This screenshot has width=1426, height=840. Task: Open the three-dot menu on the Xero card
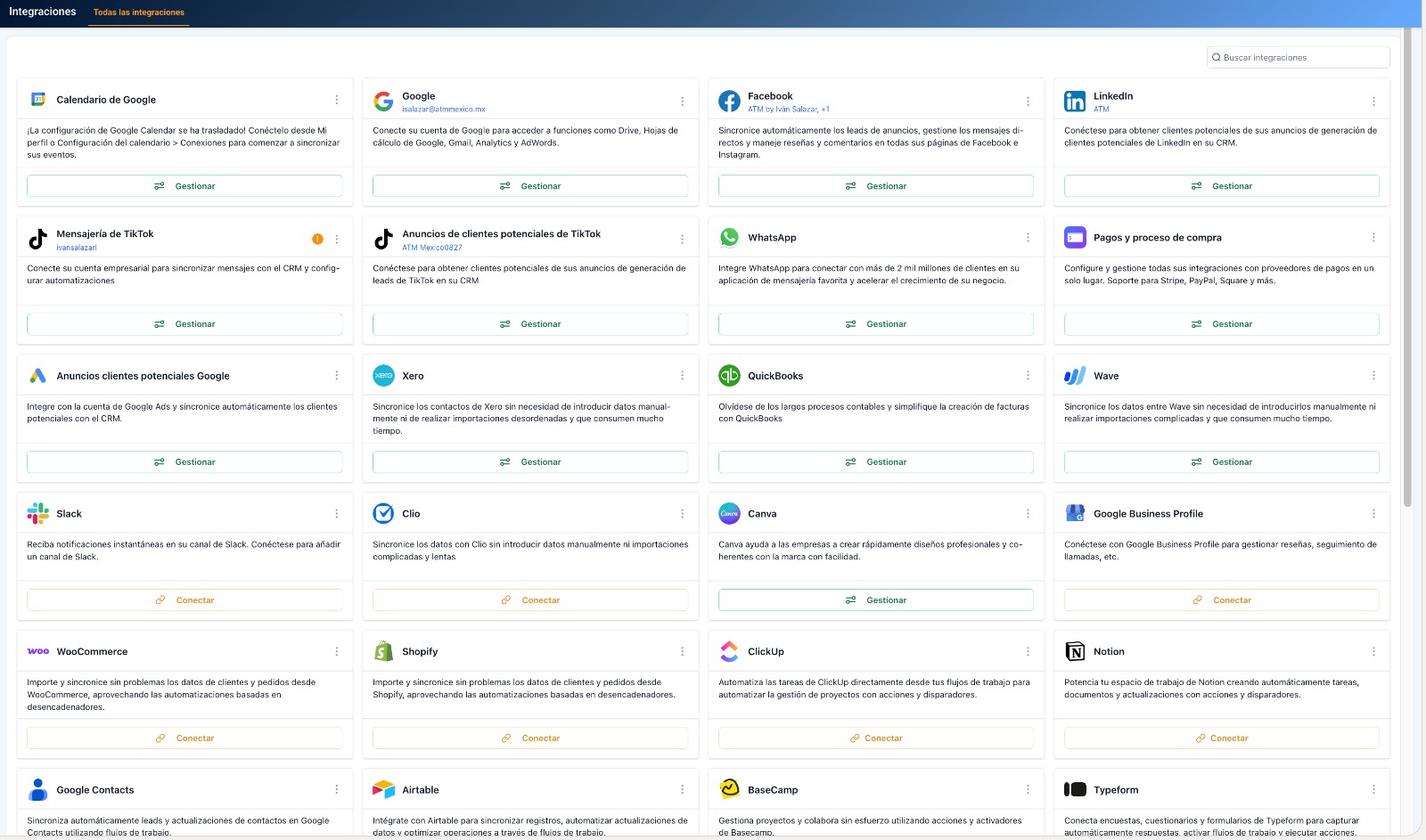(x=683, y=376)
